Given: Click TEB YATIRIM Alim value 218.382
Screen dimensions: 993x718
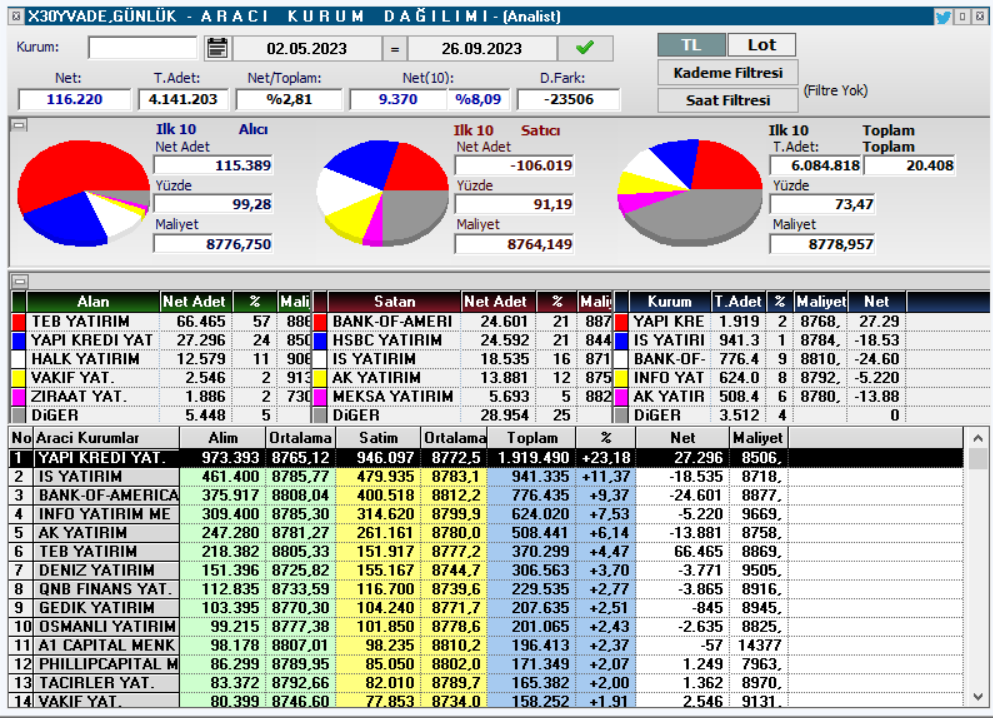Looking at the screenshot, I should pyautogui.click(x=222, y=551).
